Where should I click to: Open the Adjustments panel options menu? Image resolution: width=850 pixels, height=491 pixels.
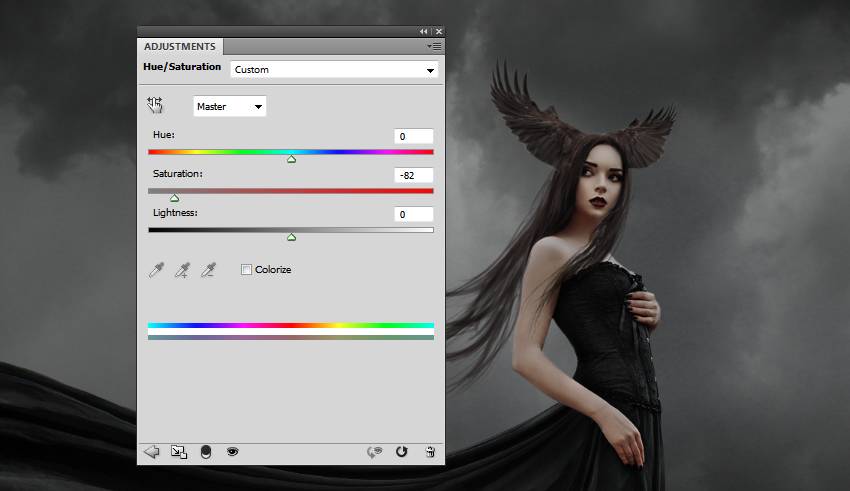[x=433, y=46]
